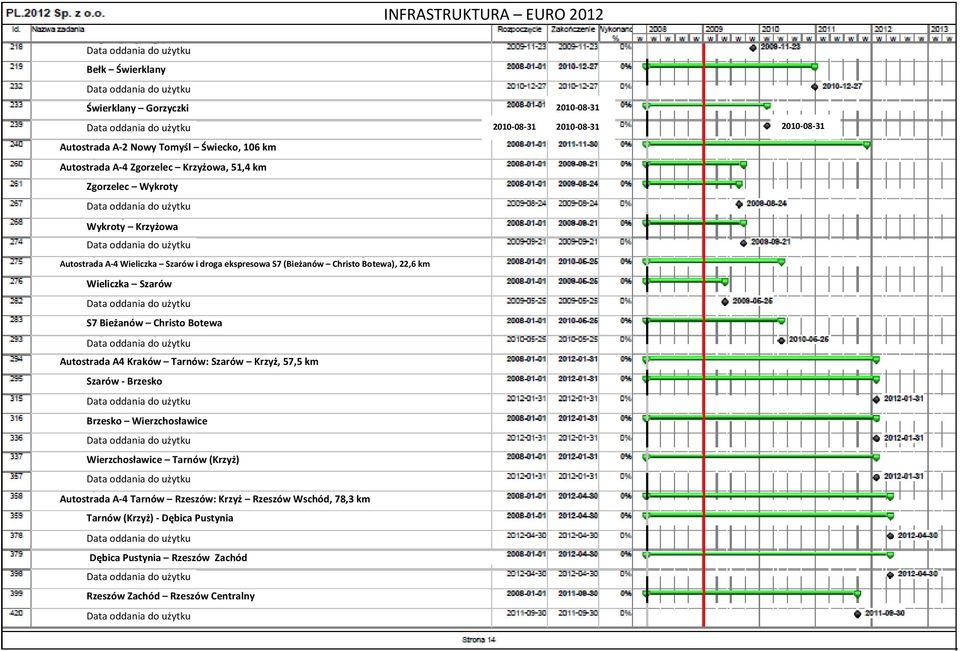The height and width of the screenshot is (651, 960).
Task: Click the Strona 14 page footer
Action: [x=479, y=640]
